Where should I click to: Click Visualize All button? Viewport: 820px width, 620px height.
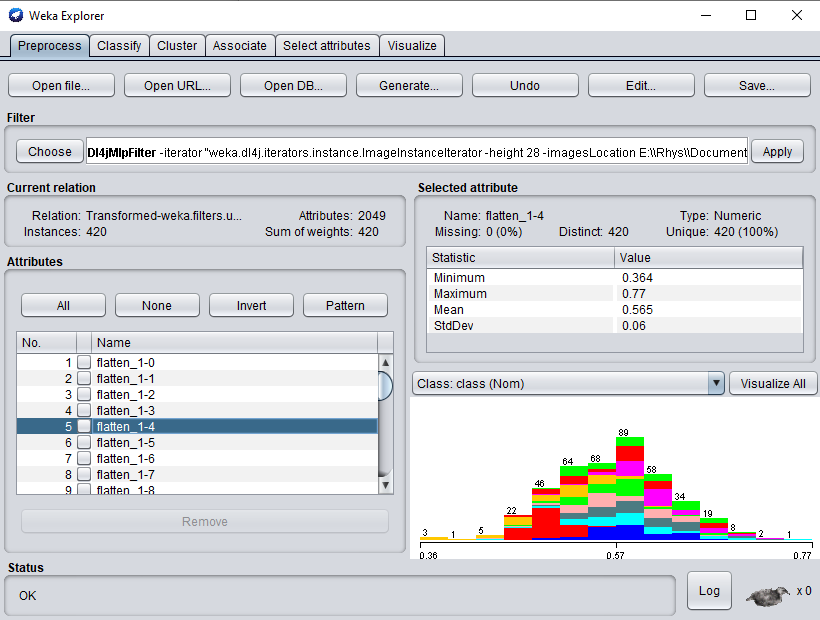(x=773, y=384)
